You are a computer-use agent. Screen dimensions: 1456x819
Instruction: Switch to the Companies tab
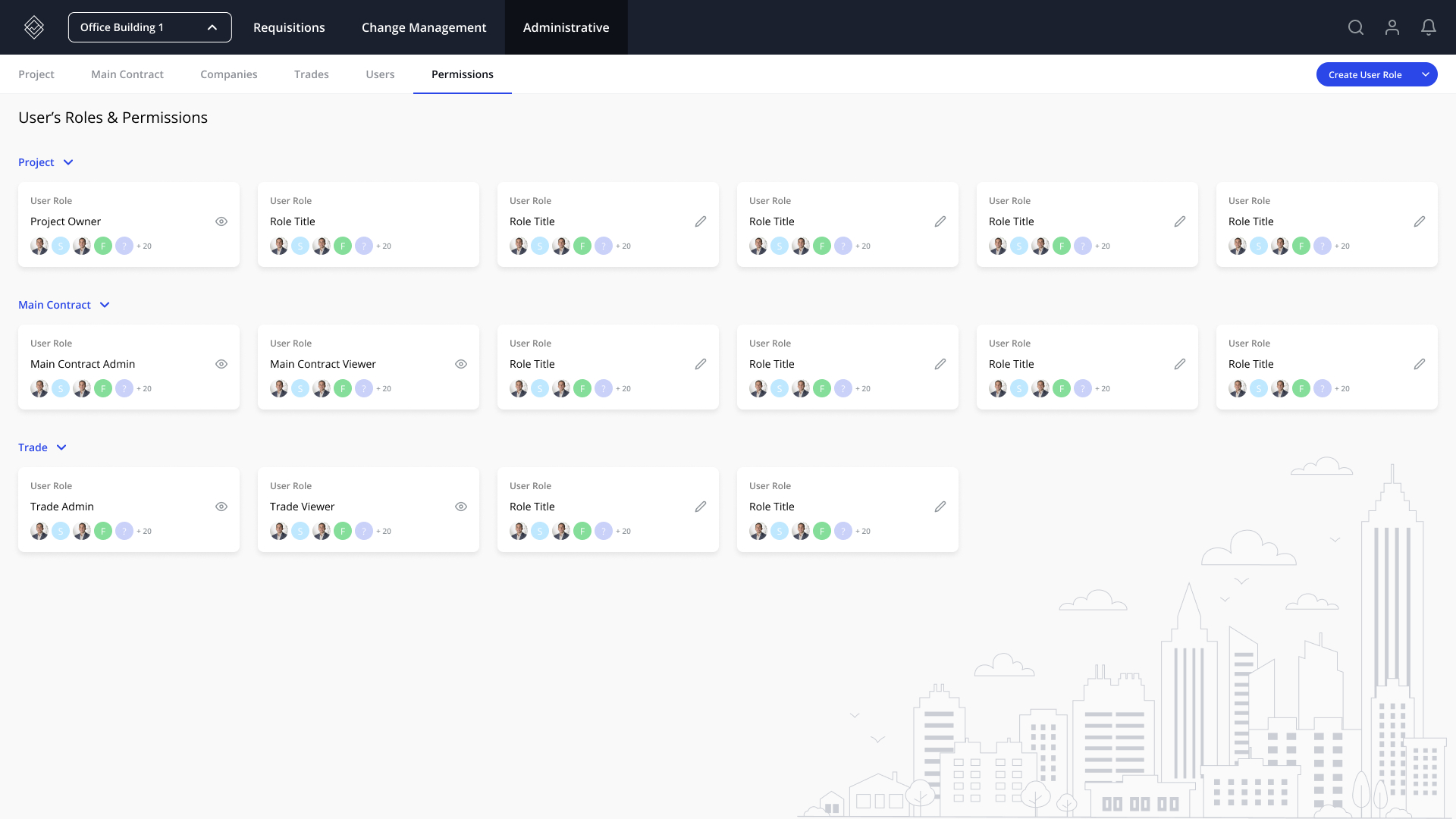click(x=228, y=74)
